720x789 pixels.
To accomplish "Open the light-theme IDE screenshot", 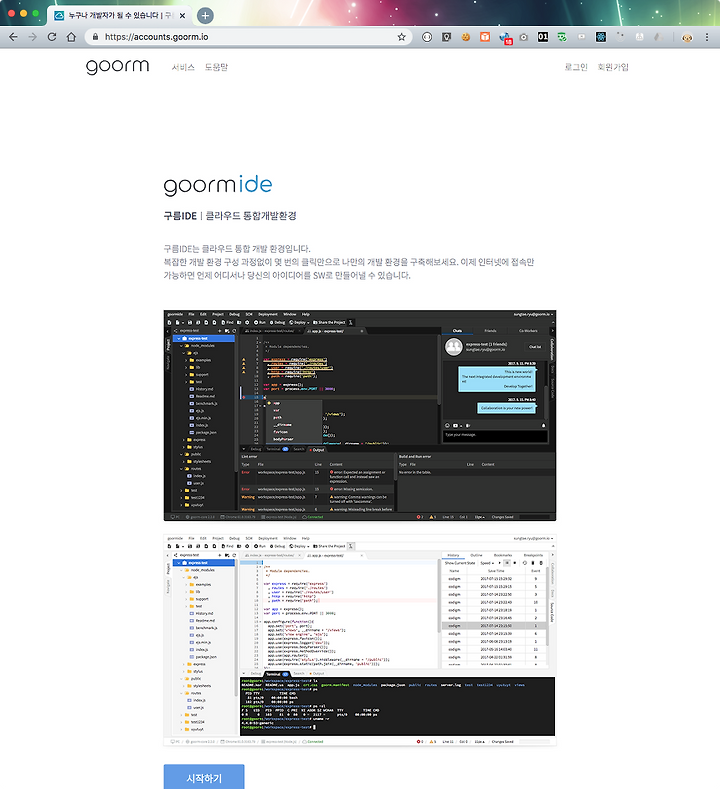I will (360, 640).
